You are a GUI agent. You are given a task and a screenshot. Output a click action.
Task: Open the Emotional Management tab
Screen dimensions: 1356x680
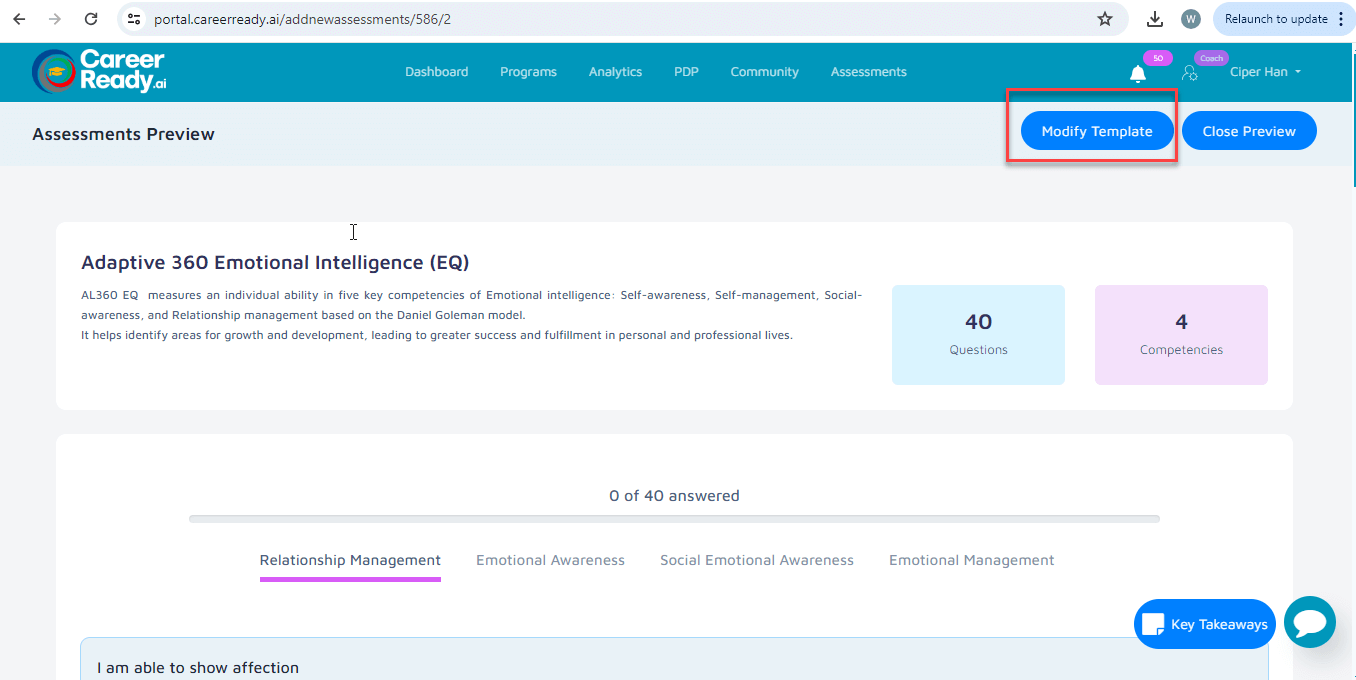(971, 560)
